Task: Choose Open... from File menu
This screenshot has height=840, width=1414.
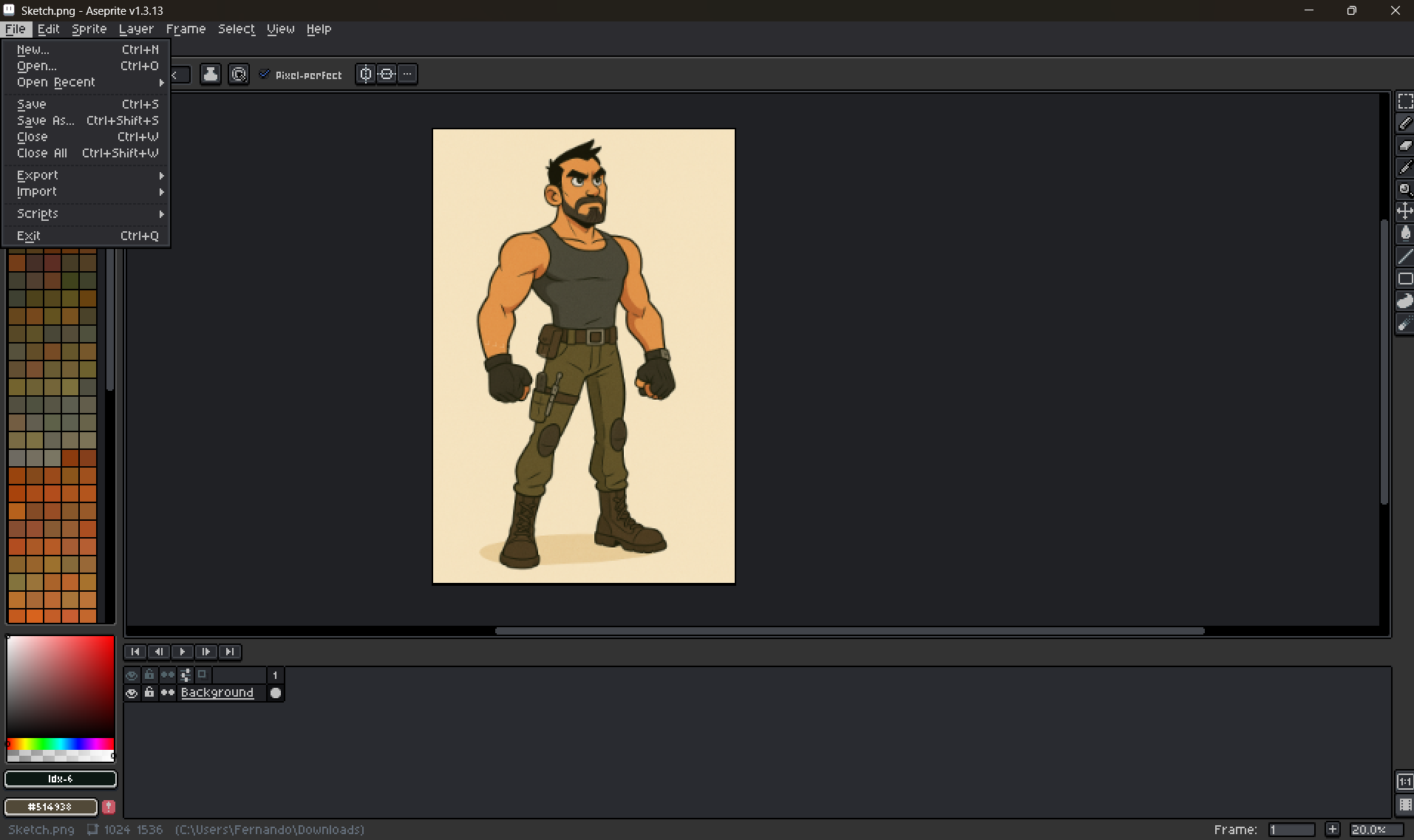Action: 86,66
